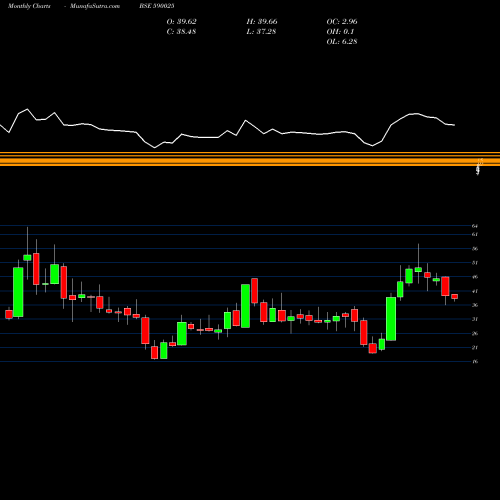Click the right end of the white indicator line
The image size is (500, 500).
[x=454, y=125]
